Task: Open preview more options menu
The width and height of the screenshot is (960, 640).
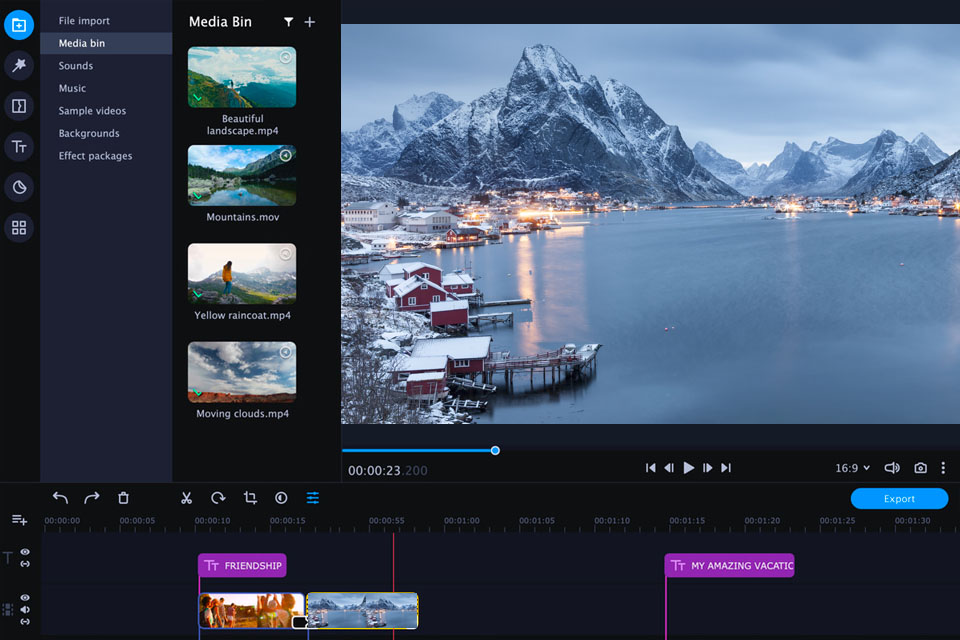Action: [943, 468]
